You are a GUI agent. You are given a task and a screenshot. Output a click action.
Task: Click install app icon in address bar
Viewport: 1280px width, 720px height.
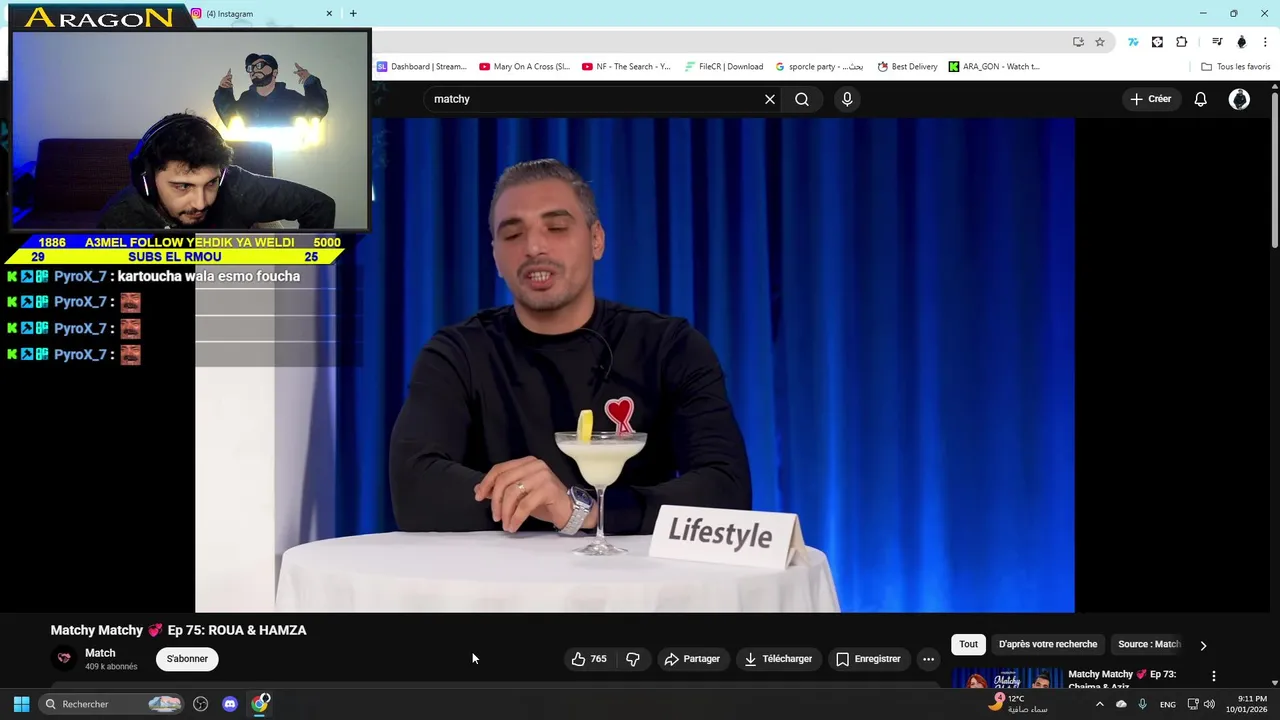coord(1078,42)
